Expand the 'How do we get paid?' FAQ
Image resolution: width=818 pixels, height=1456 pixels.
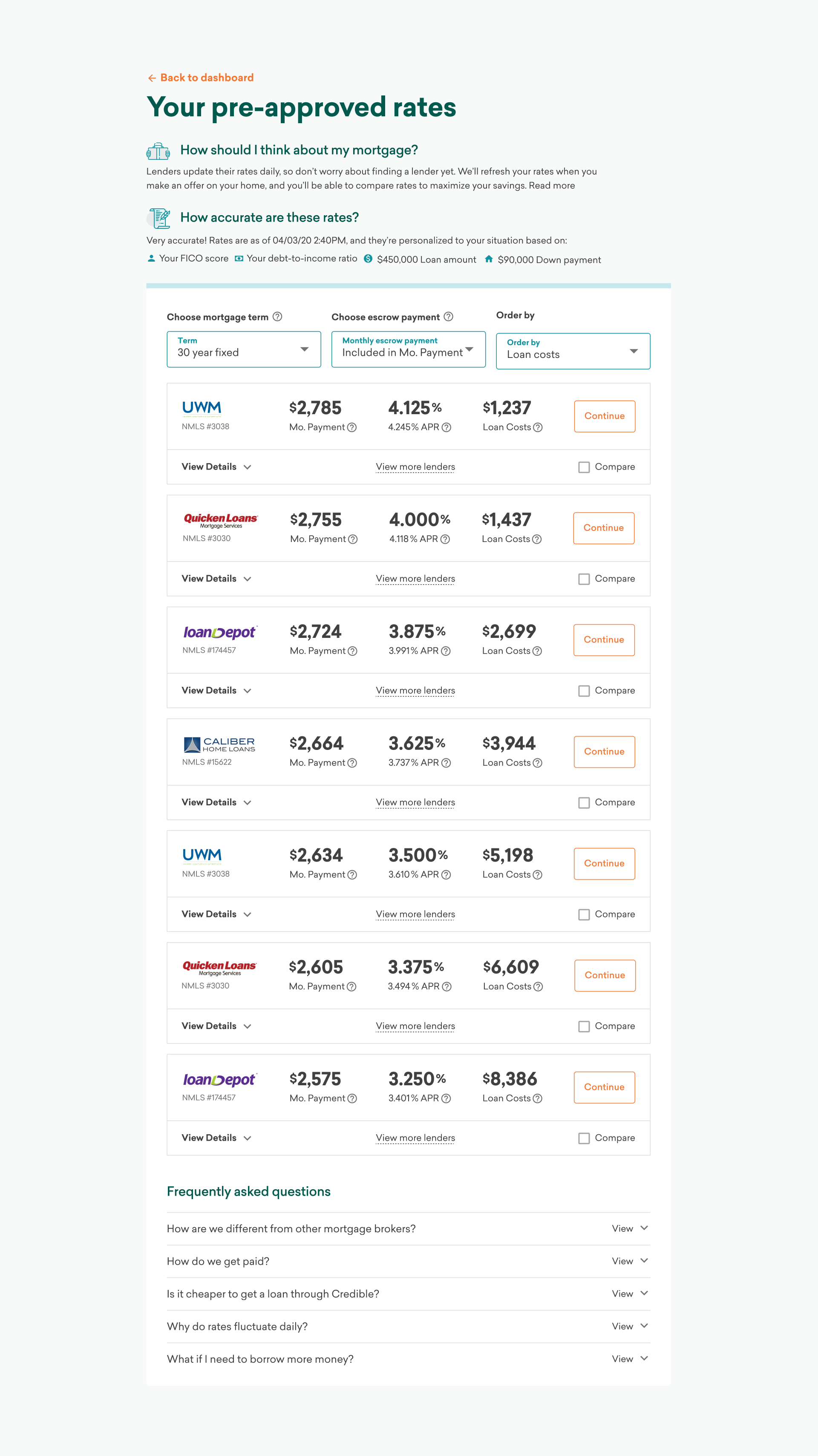point(408,1261)
